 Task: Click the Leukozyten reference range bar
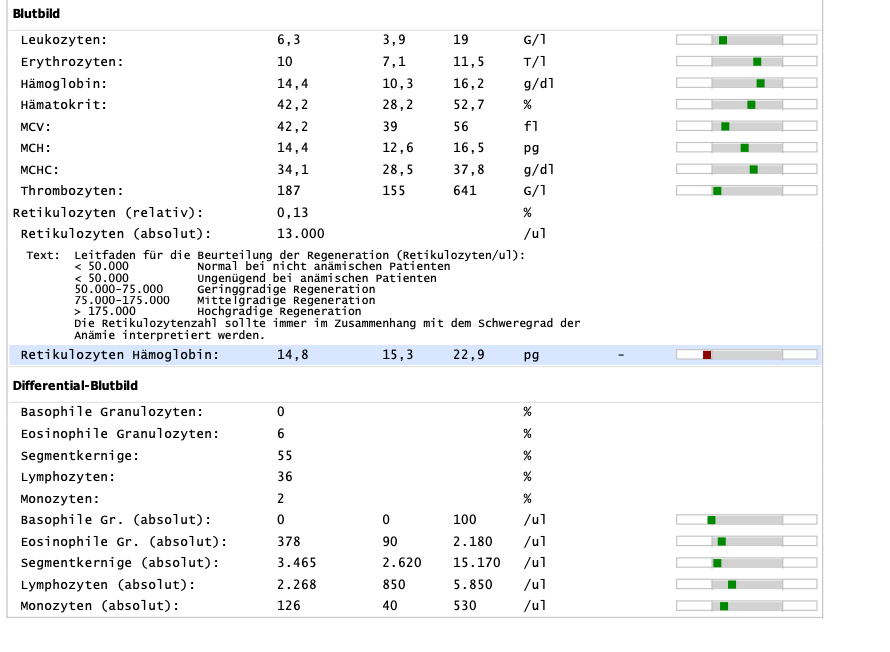pyautogui.click(x=746, y=40)
